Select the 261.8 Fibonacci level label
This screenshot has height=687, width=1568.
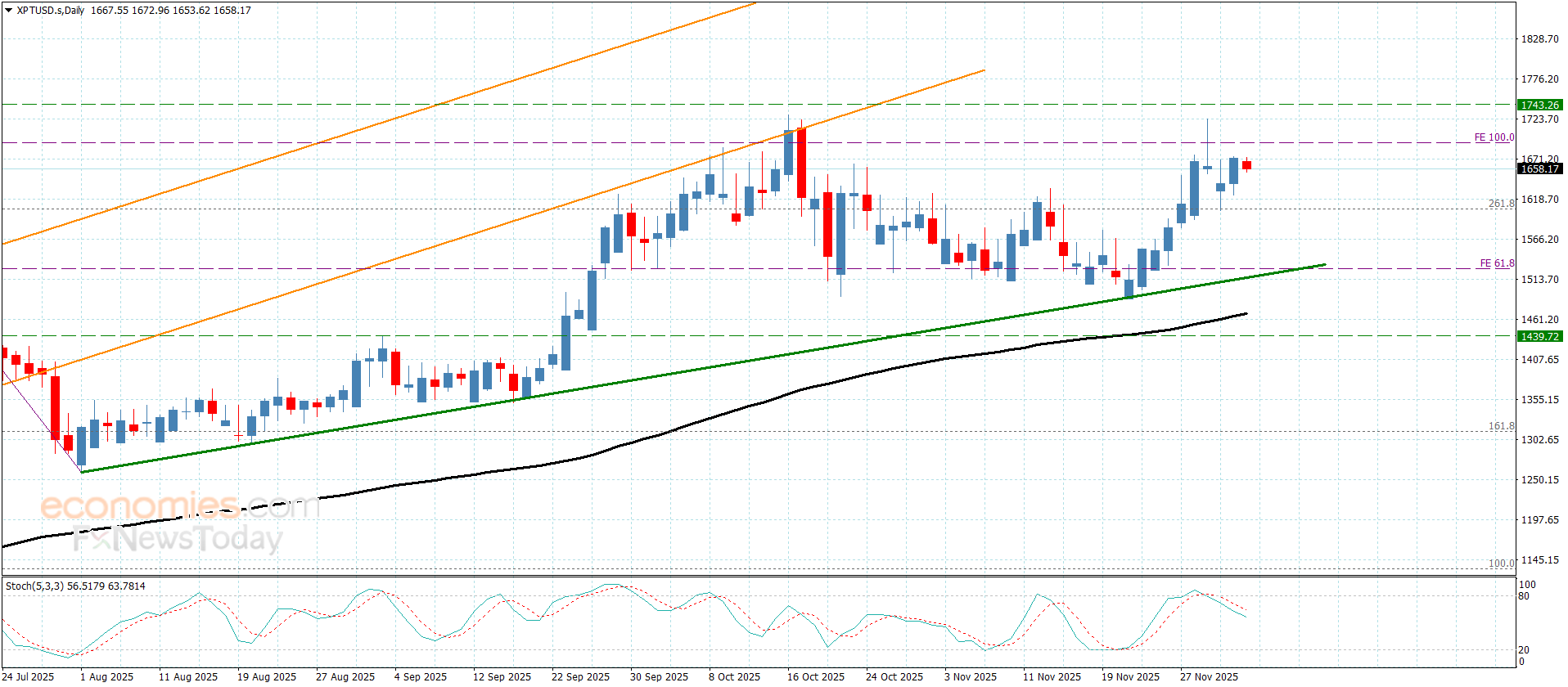pos(1500,204)
